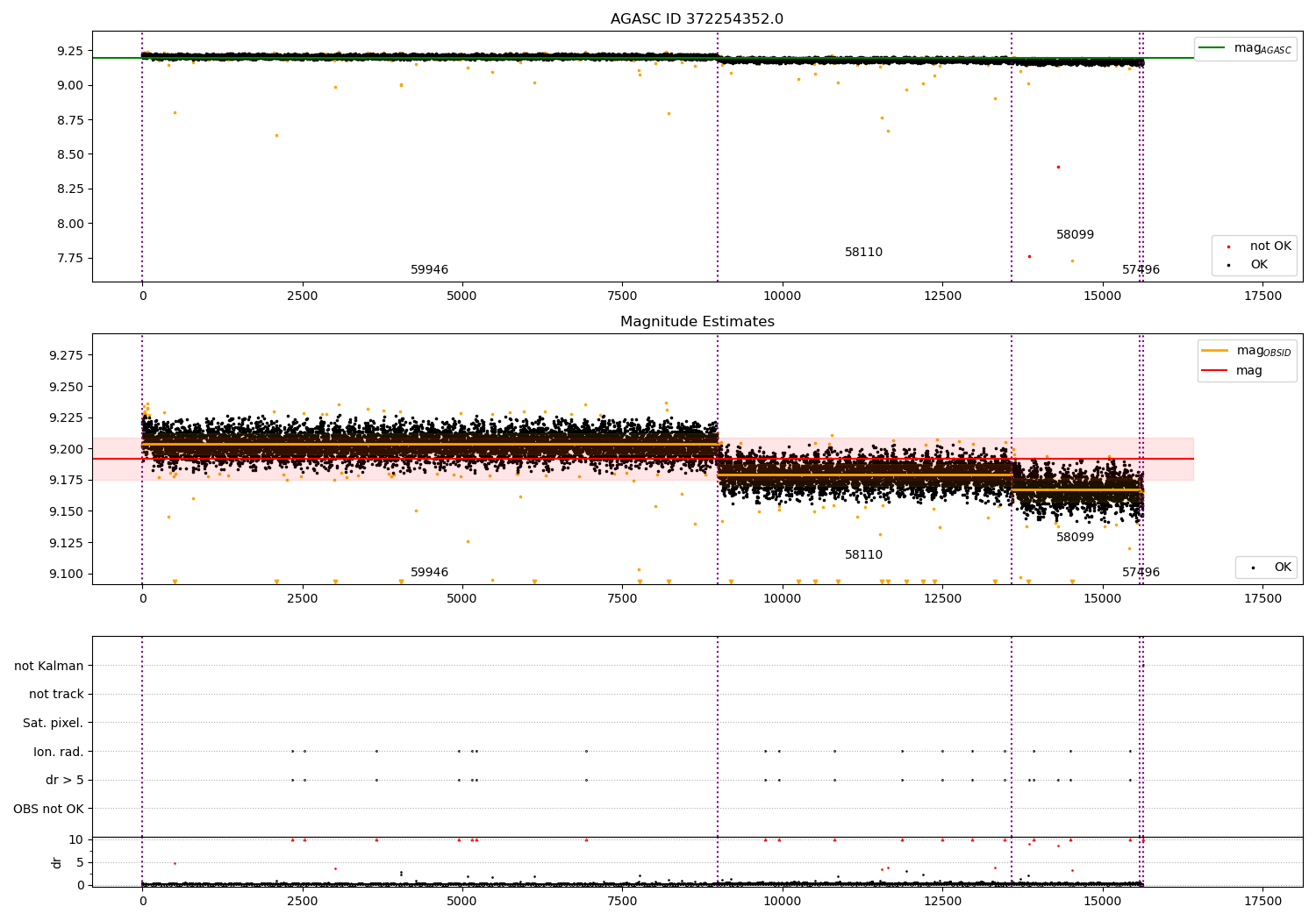1316x921 pixels.
Task: Click "not OK" legend entry in top plot
Action: point(1257,246)
